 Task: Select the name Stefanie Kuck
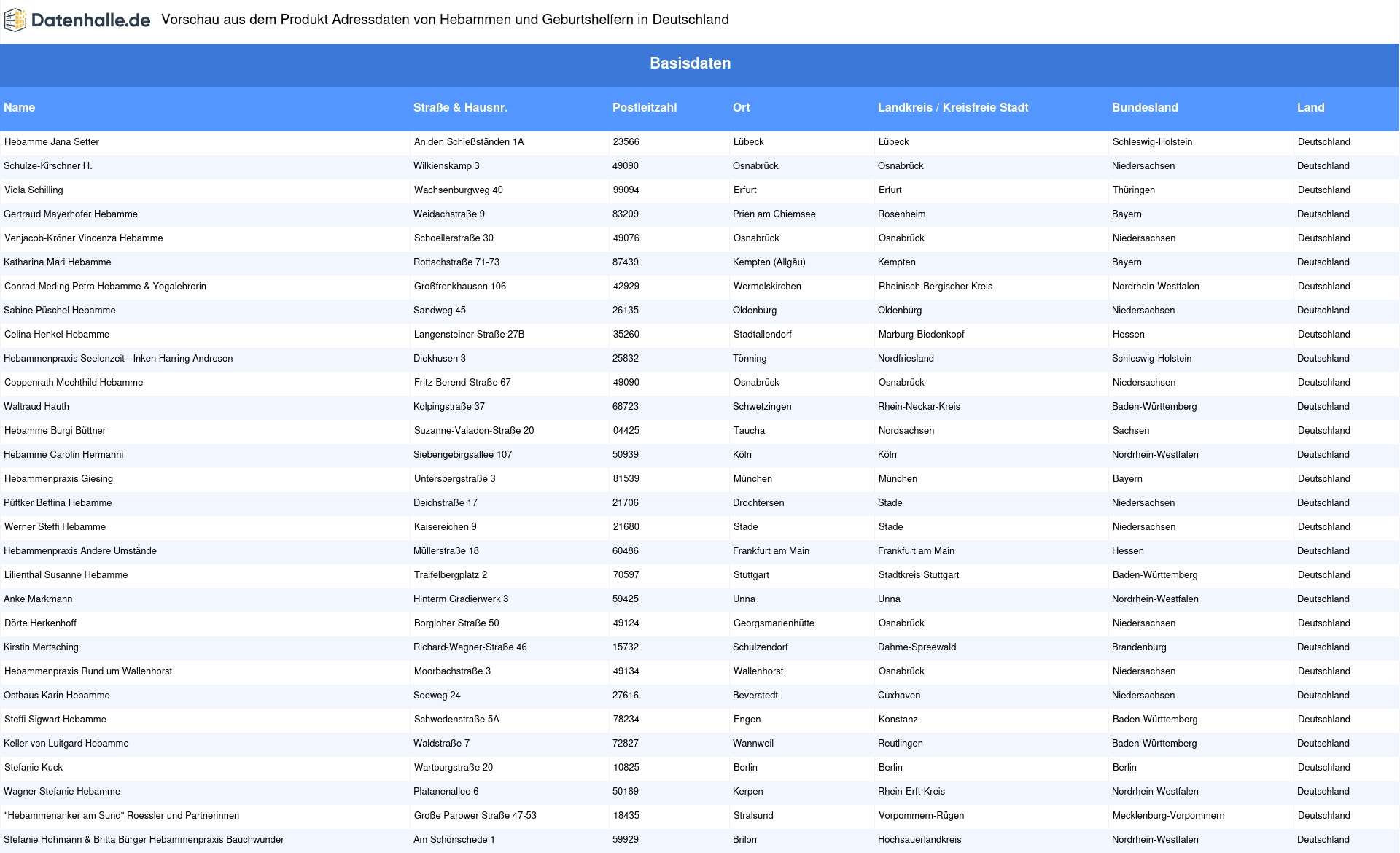(x=34, y=768)
